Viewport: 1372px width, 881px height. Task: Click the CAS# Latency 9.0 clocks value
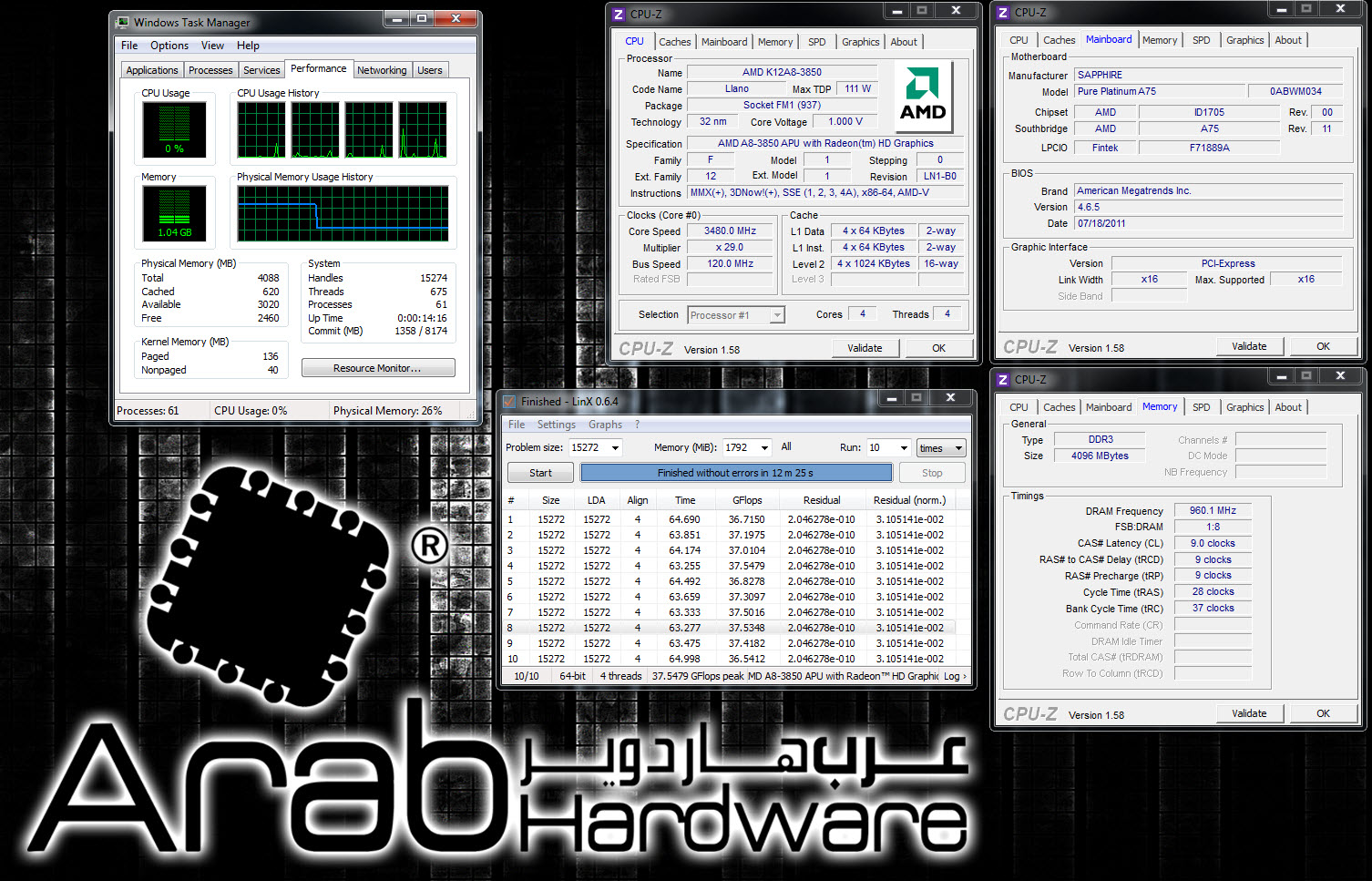point(1213,543)
